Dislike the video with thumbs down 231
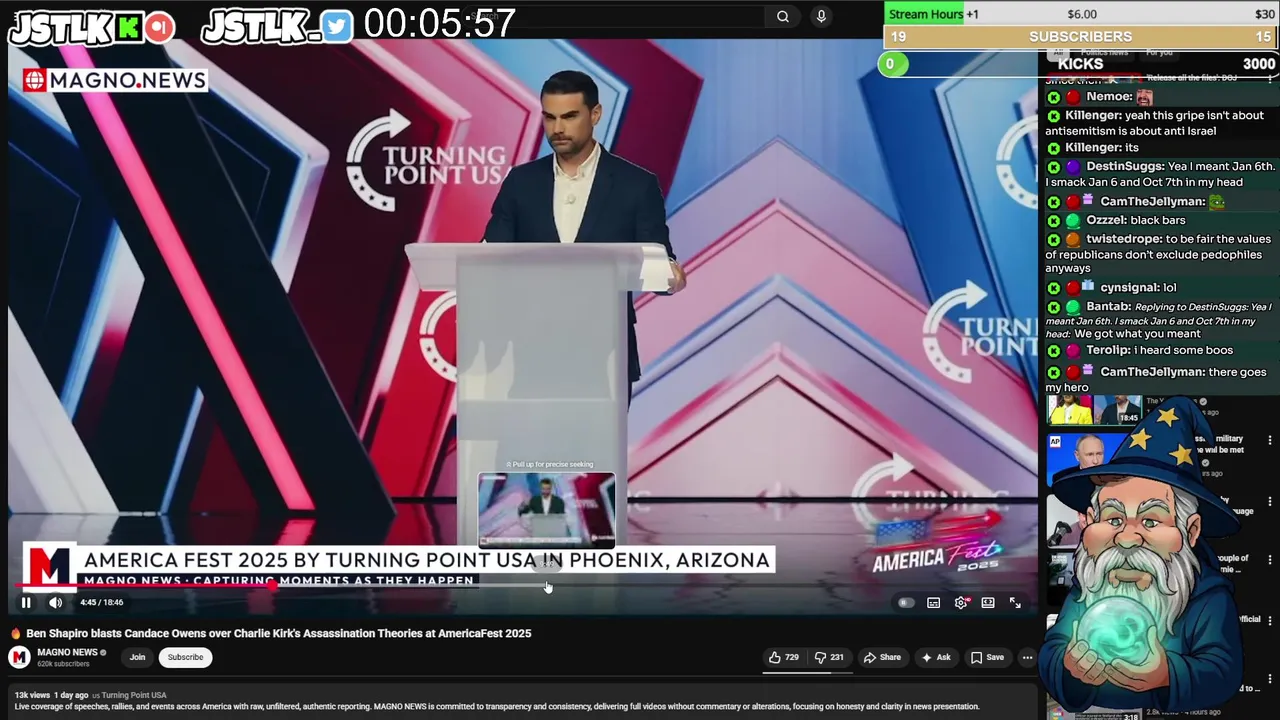Image resolution: width=1280 pixels, height=720 pixels. click(x=829, y=657)
